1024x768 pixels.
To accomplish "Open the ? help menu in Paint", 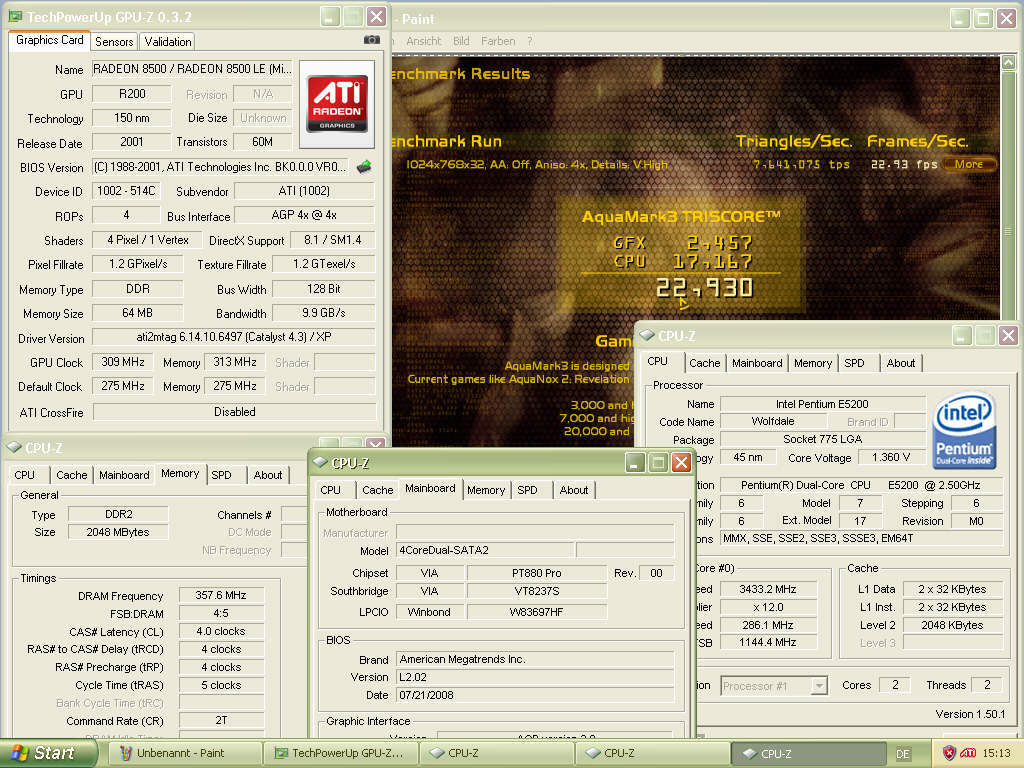I will [x=530, y=40].
